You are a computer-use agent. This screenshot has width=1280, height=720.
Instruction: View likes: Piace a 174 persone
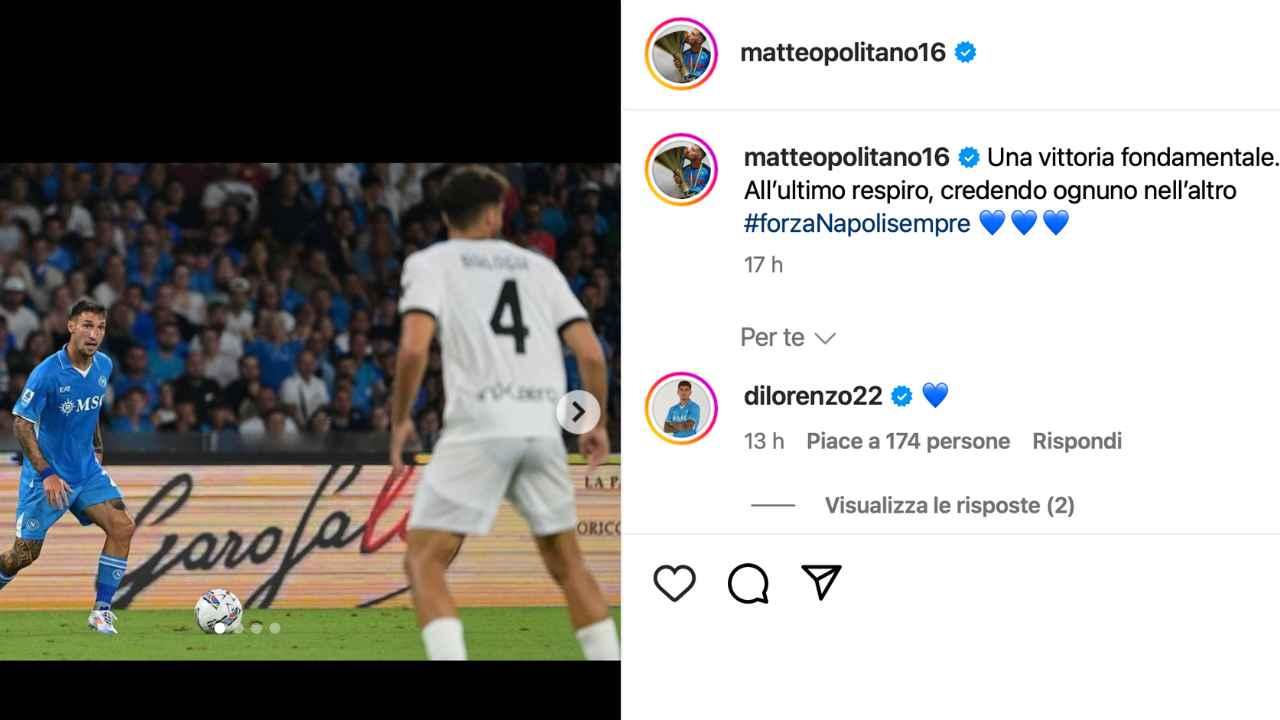point(908,441)
